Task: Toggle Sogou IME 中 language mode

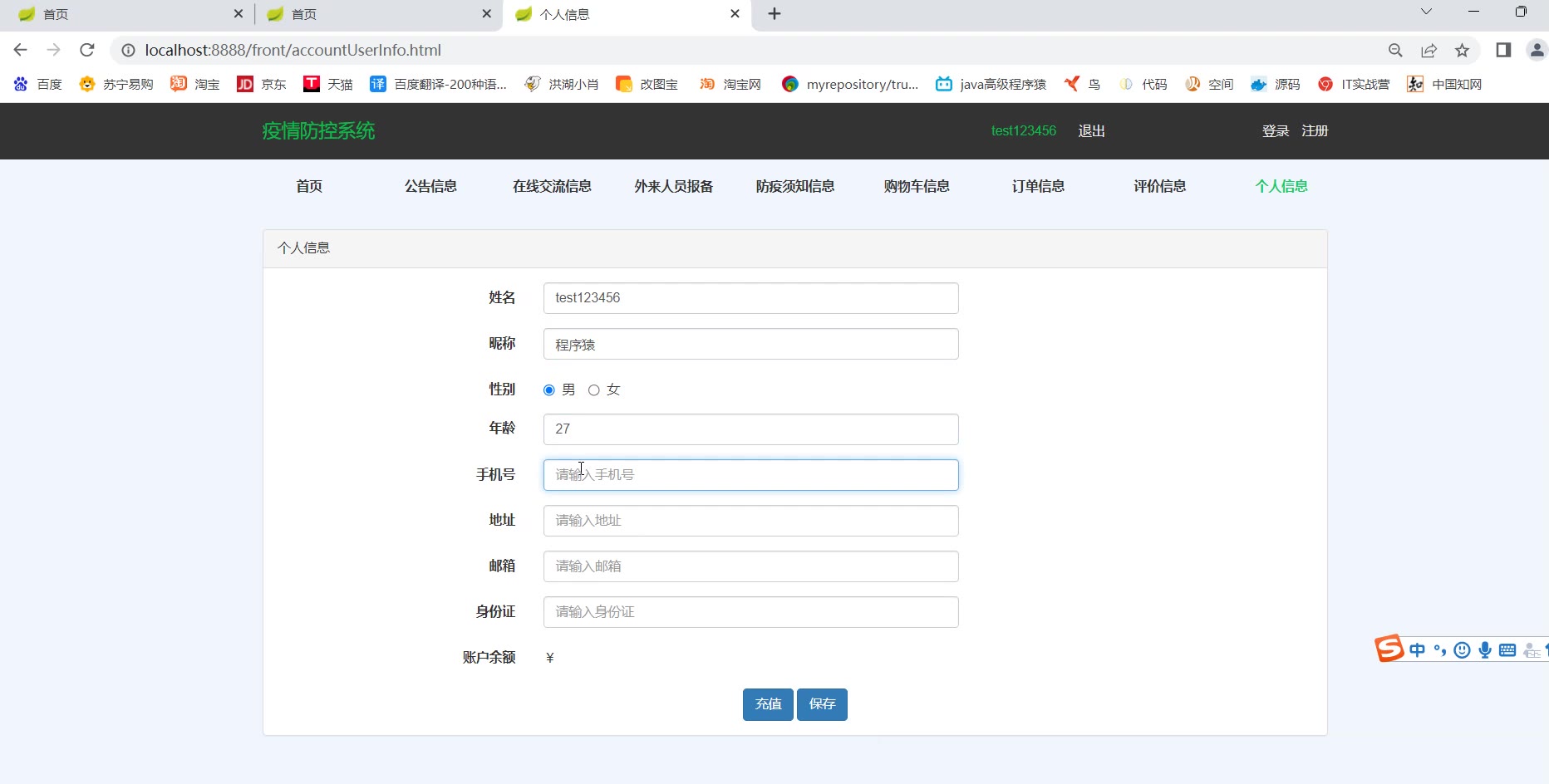Action: pyautogui.click(x=1418, y=650)
